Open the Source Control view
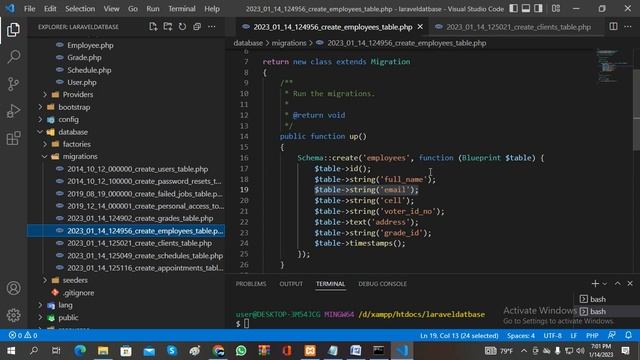This screenshot has width=640, height=360. pyautogui.click(x=13, y=84)
